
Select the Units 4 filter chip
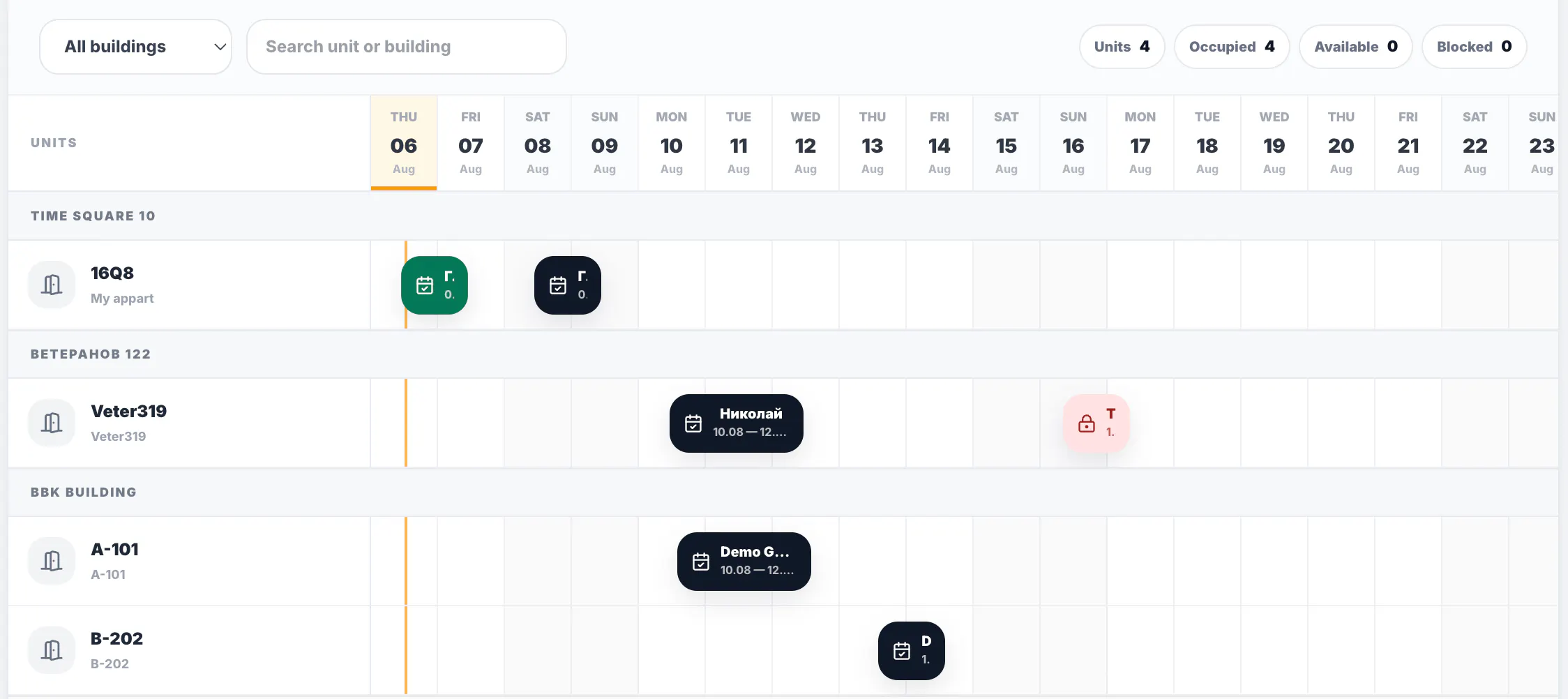pyautogui.click(x=1122, y=47)
